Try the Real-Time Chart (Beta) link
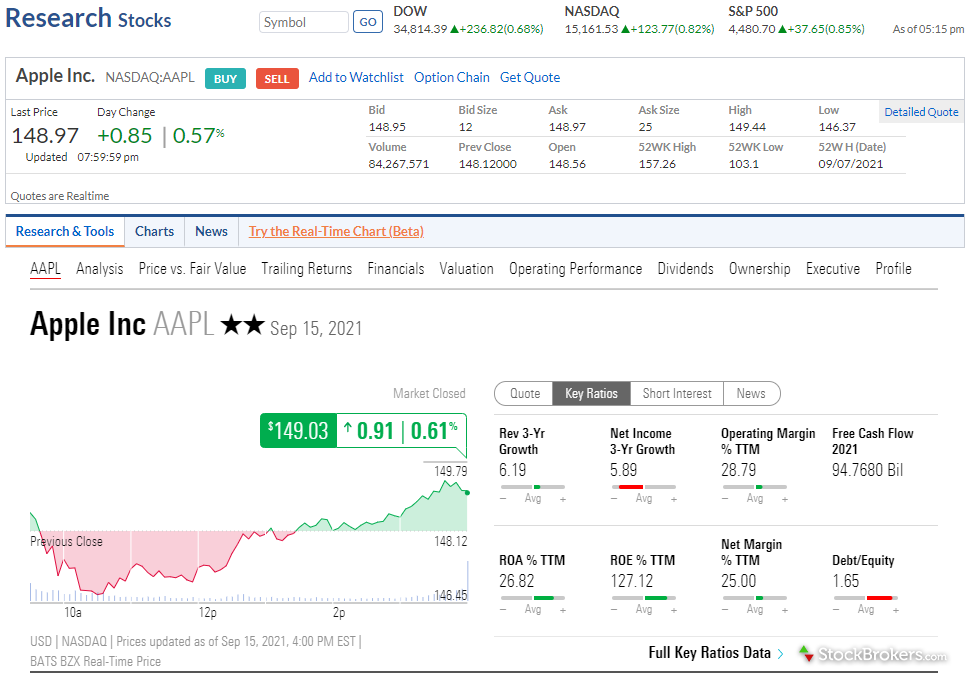The image size is (972, 678). 336,231
